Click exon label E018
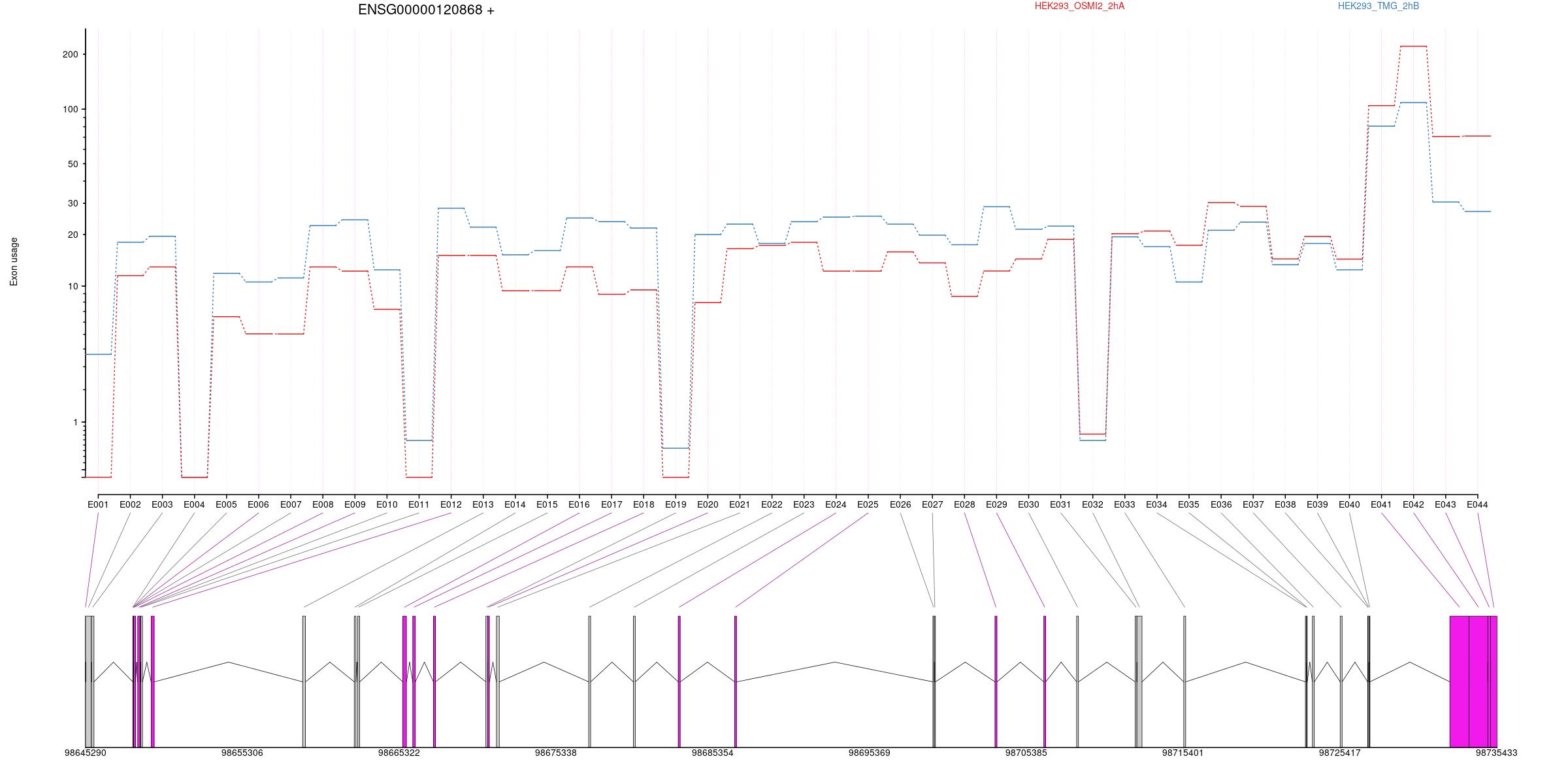Image resolution: width=1568 pixels, height=784 pixels. [x=644, y=504]
